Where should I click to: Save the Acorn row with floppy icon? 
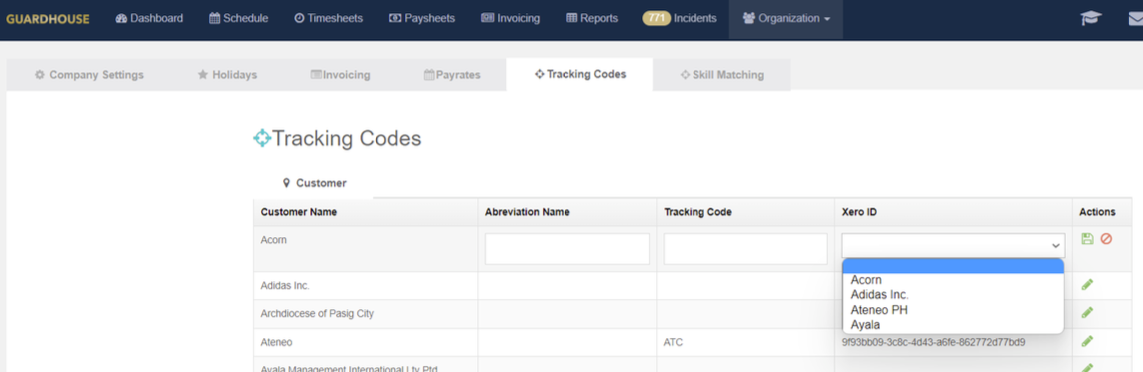click(x=1088, y=239)
